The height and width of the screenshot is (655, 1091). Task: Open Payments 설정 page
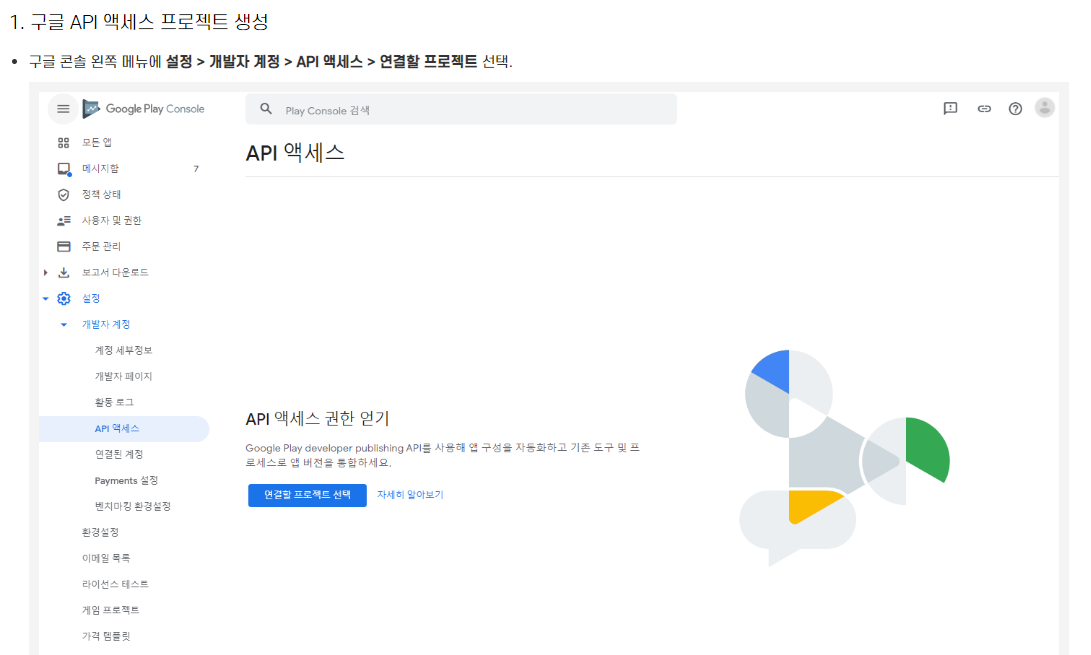[x=126, y=480]
